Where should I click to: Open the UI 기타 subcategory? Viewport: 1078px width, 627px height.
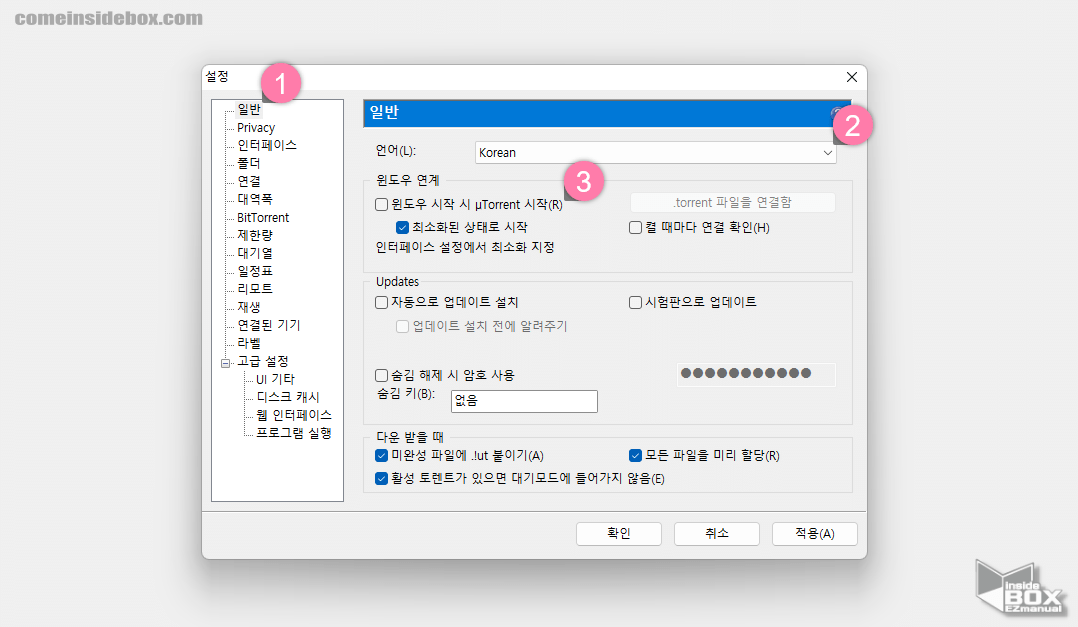(x=275, y=379)
